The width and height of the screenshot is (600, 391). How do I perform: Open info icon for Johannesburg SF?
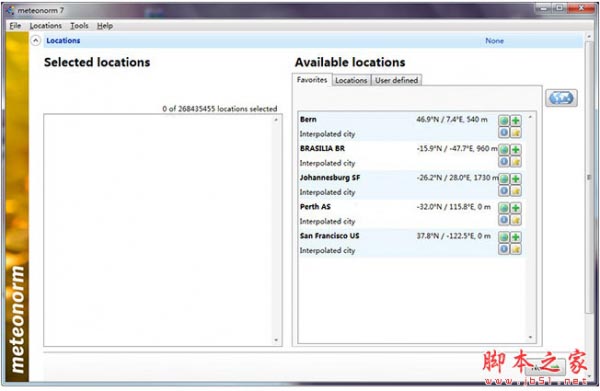504,191
